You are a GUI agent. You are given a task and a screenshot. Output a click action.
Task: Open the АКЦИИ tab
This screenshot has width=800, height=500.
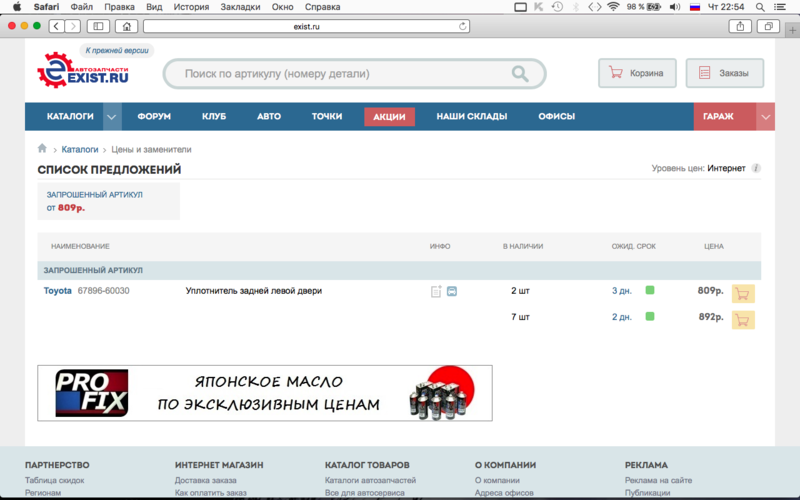(x=389, y=117)
